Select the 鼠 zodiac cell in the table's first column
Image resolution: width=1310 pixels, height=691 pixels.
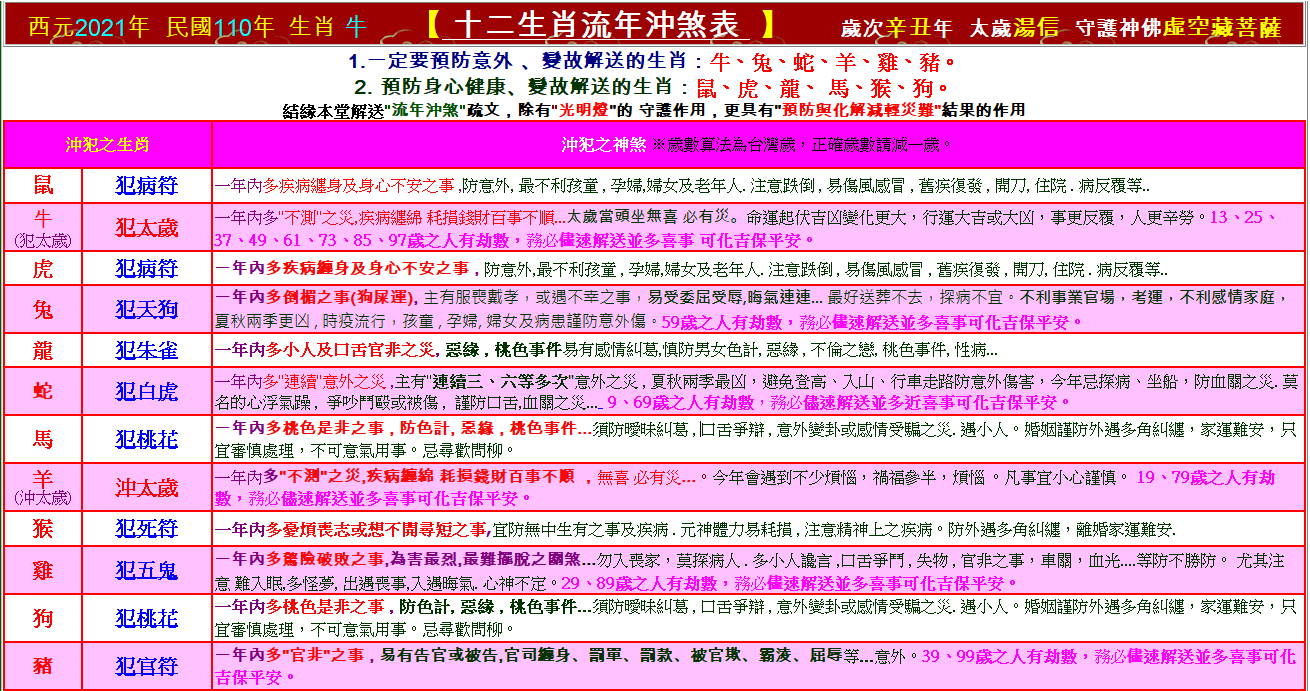(44, 185)
